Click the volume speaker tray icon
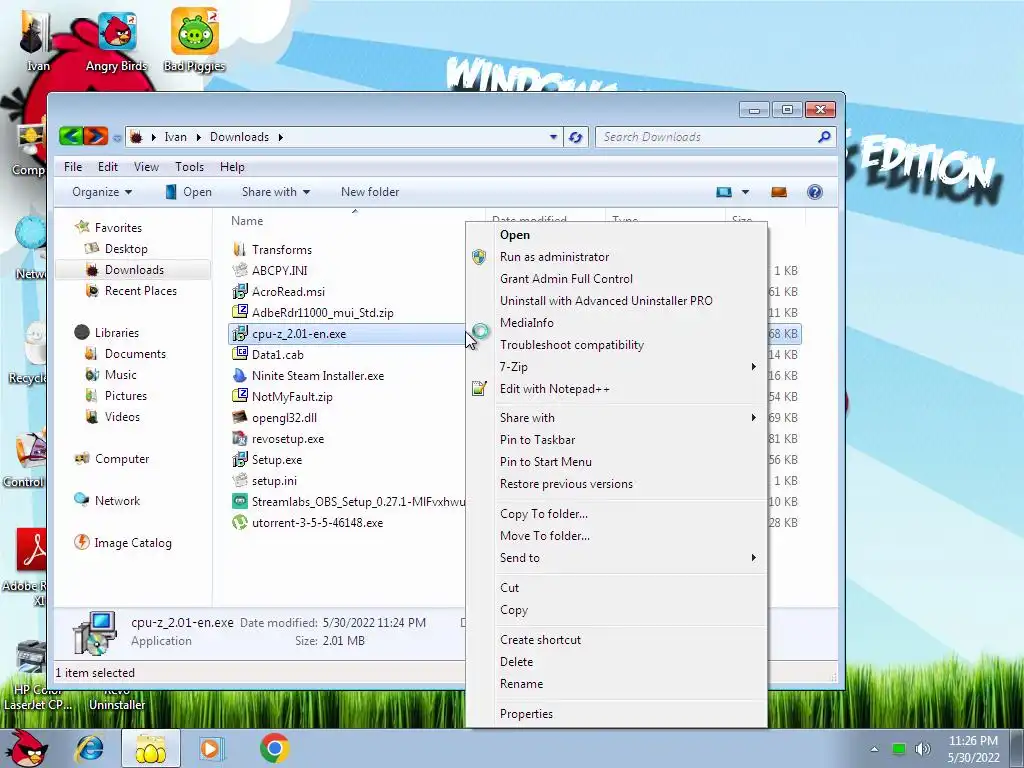 coord(922,749)
